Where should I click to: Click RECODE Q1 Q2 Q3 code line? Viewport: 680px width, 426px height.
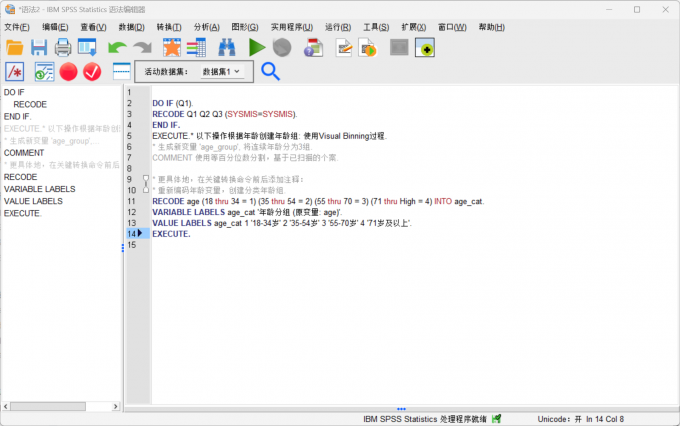(x=225, y=114)
